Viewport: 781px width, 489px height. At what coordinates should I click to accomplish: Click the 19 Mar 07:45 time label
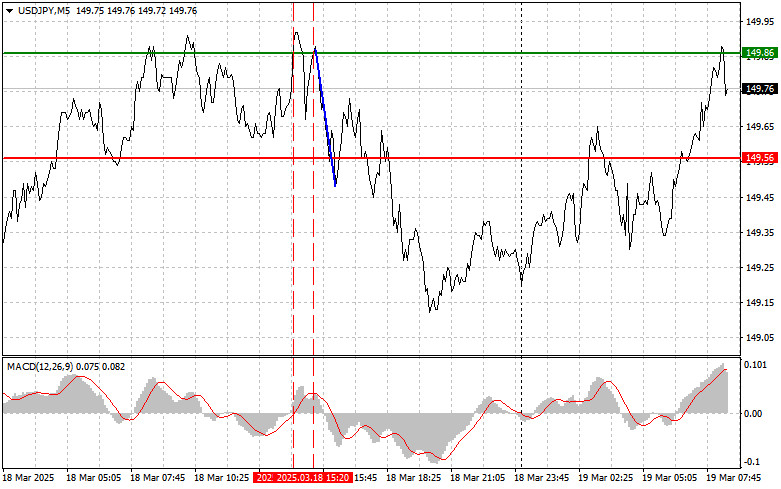[x=735, y=479]
